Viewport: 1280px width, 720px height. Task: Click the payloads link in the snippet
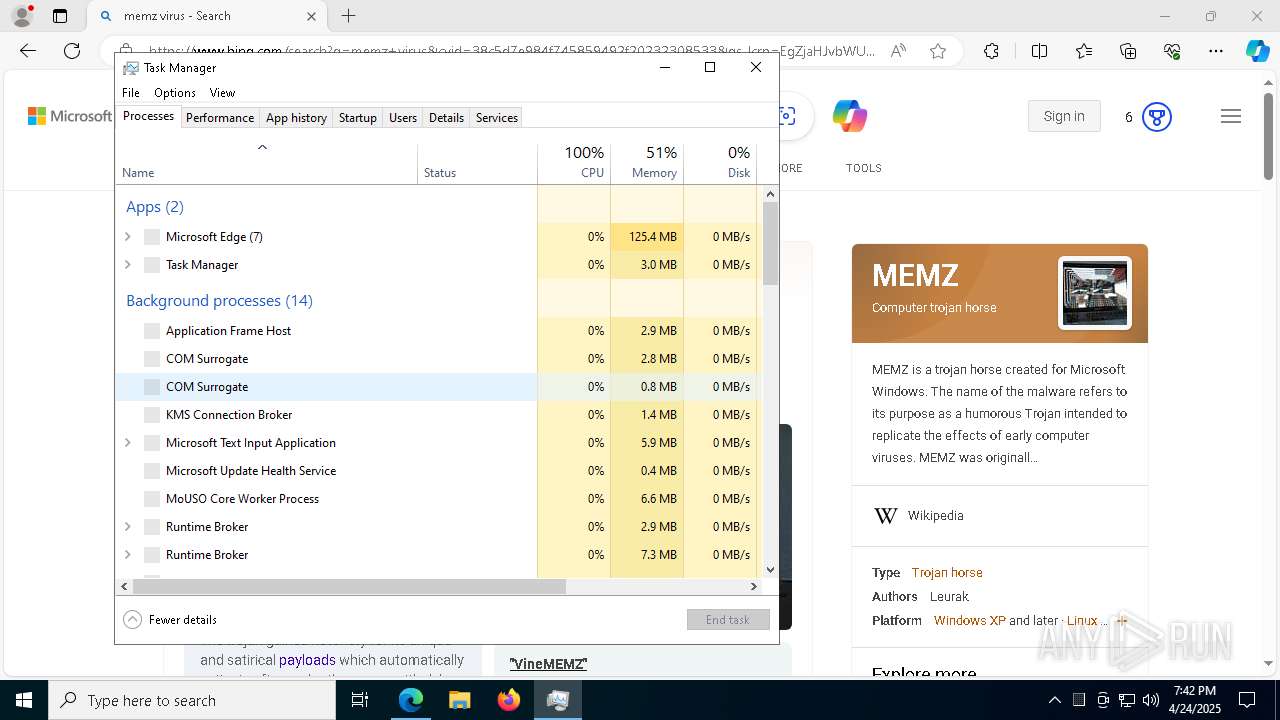(x=307, y=660)
